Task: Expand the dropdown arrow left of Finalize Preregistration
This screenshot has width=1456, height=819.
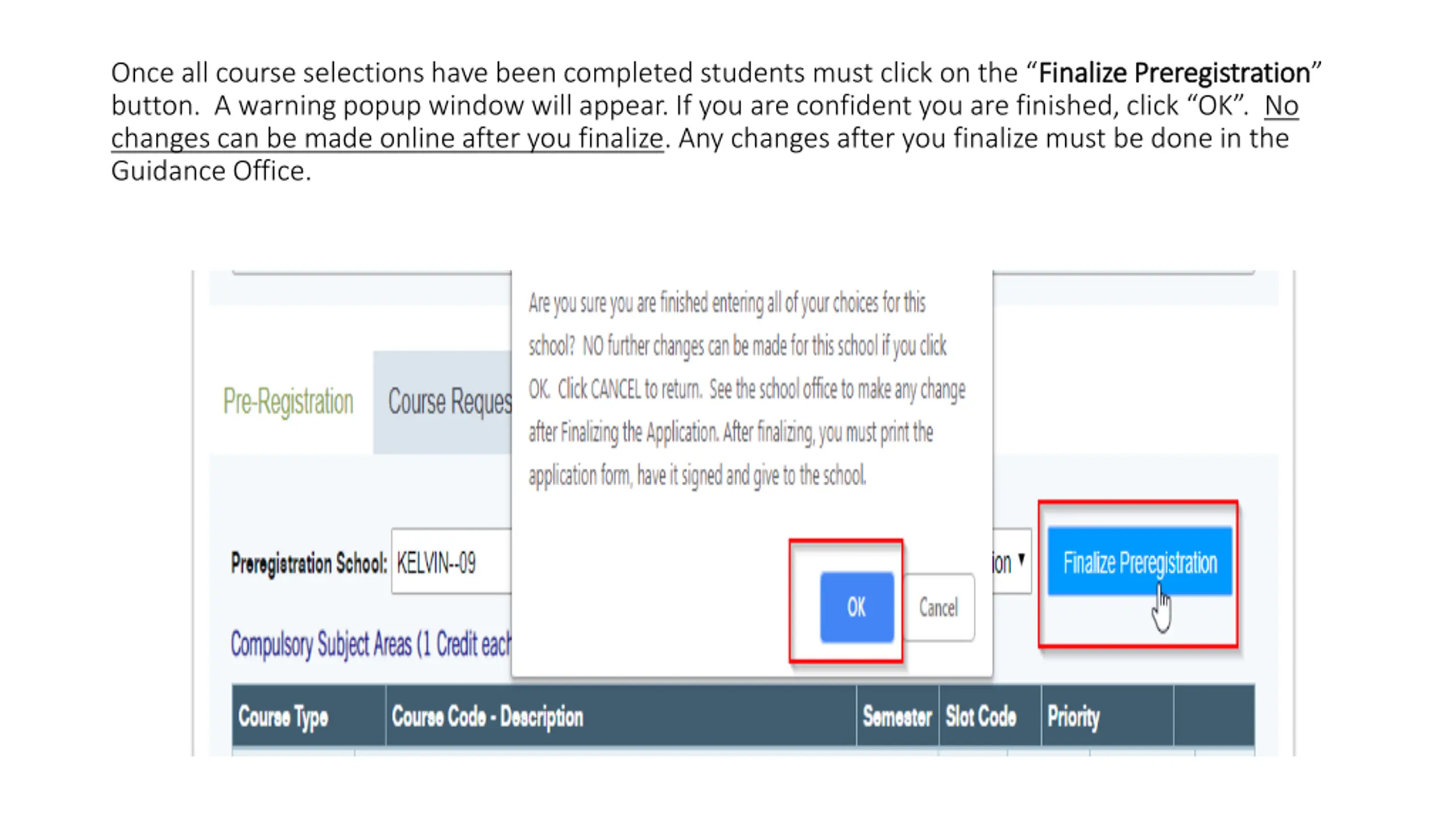Action: (1021, 559)
